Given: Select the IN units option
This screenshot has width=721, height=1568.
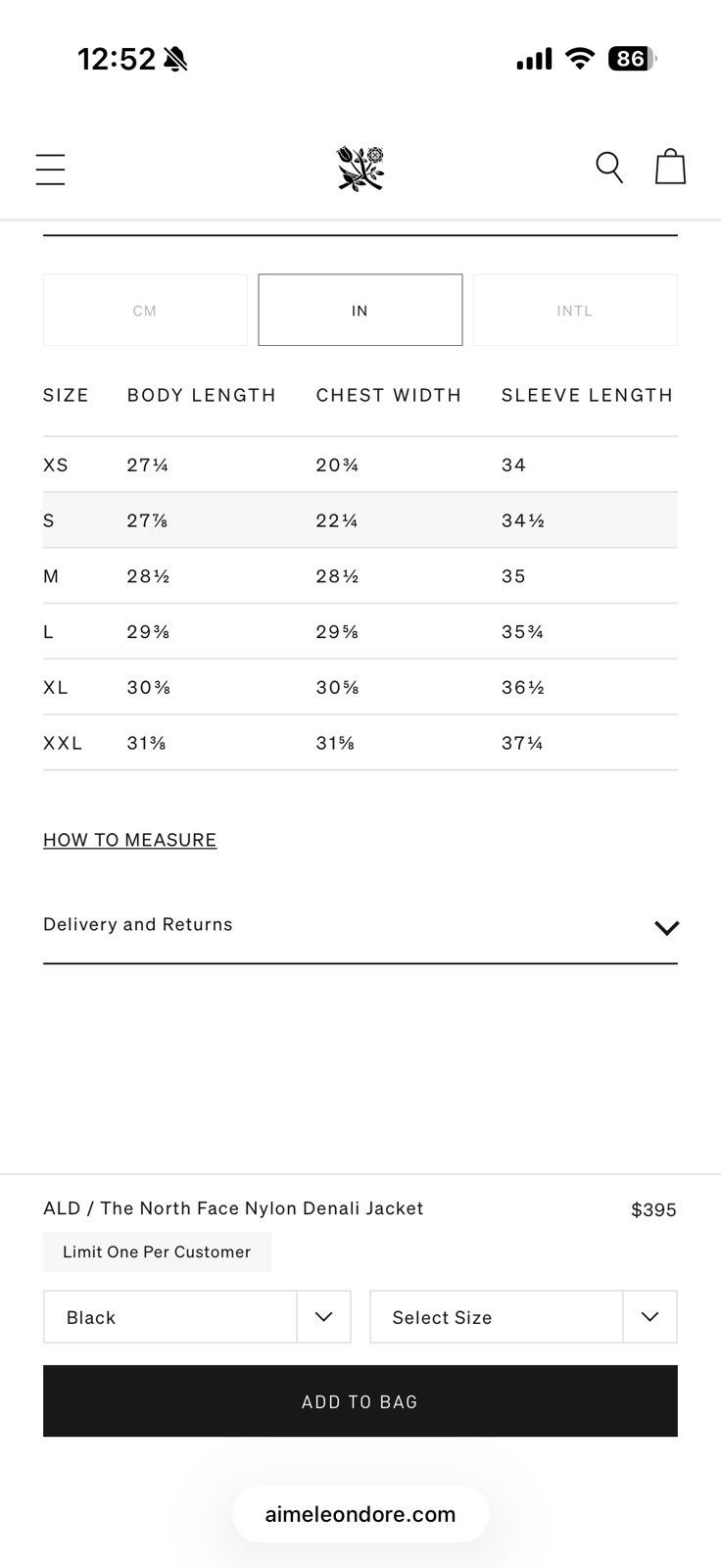Looking at the screenshot, I should [x=360, y=310].
